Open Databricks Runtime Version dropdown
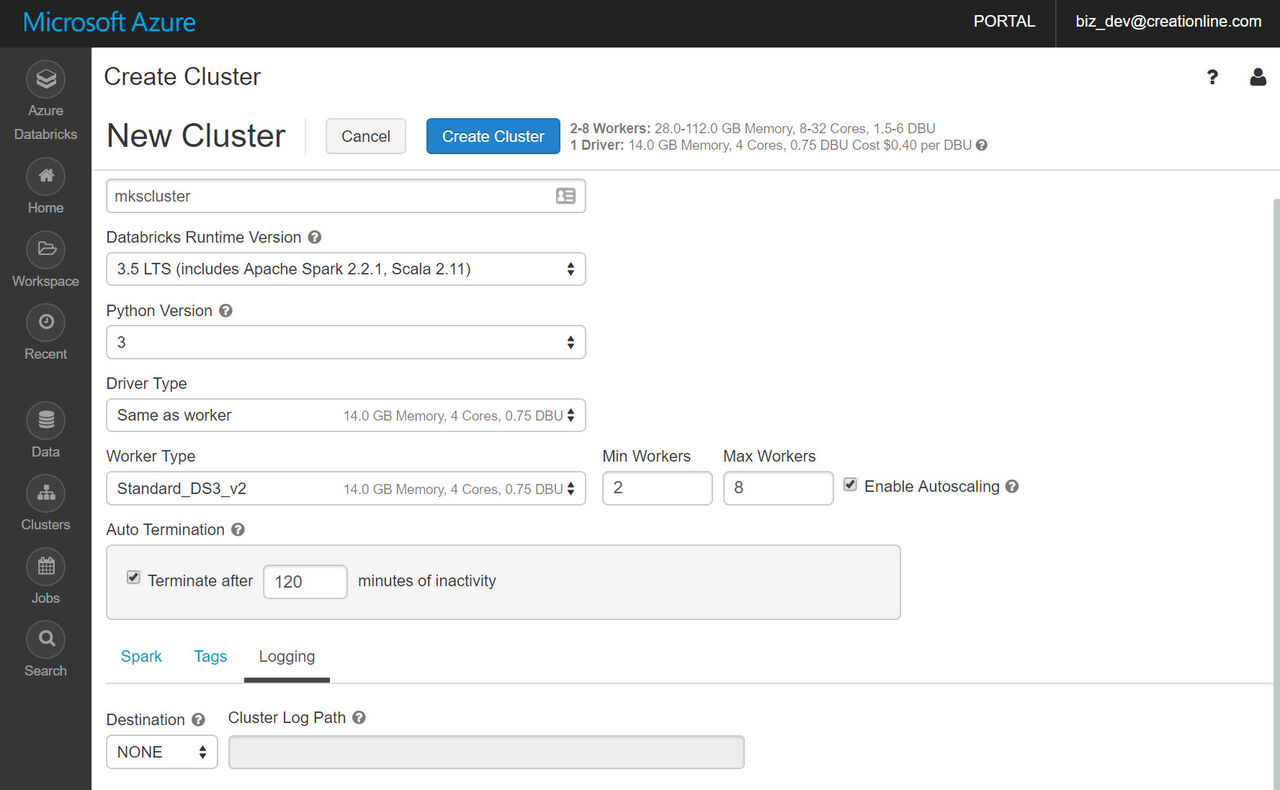1280x790 pixels. 346,269
